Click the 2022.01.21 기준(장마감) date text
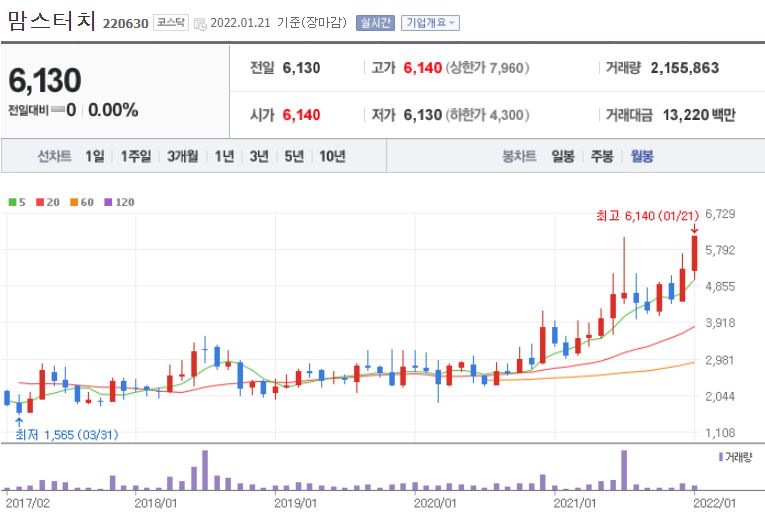The image size is (765, 527). tap(279, 23)
